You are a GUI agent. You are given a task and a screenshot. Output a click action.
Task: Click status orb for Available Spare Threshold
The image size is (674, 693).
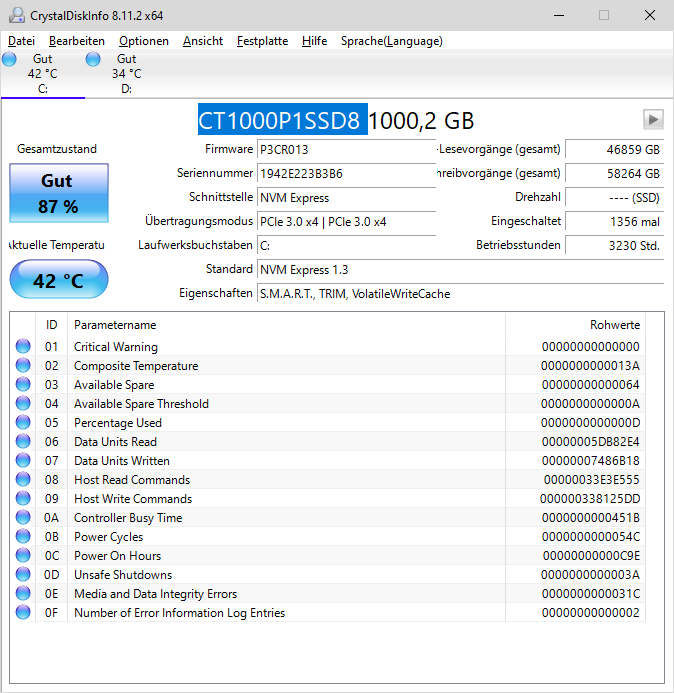pos(23,403)
